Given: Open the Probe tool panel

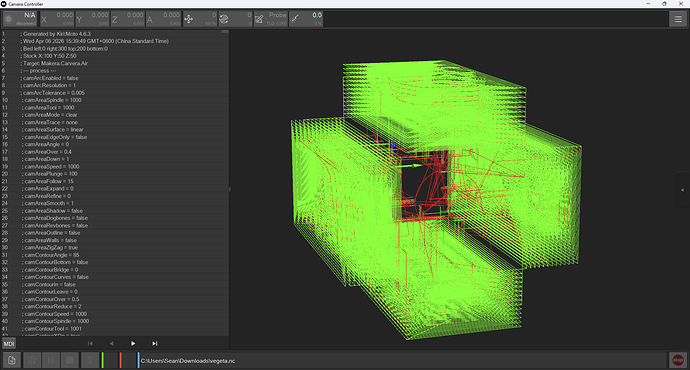Looking at the screenshot, I should [271, 19].
